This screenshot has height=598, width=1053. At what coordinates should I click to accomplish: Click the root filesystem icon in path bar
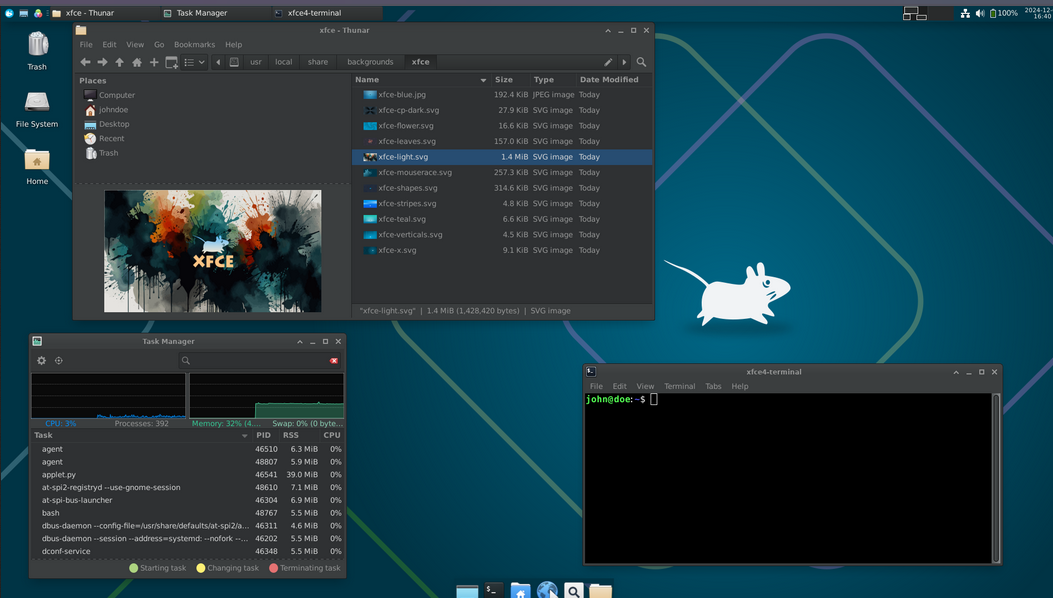click(234, 62)
